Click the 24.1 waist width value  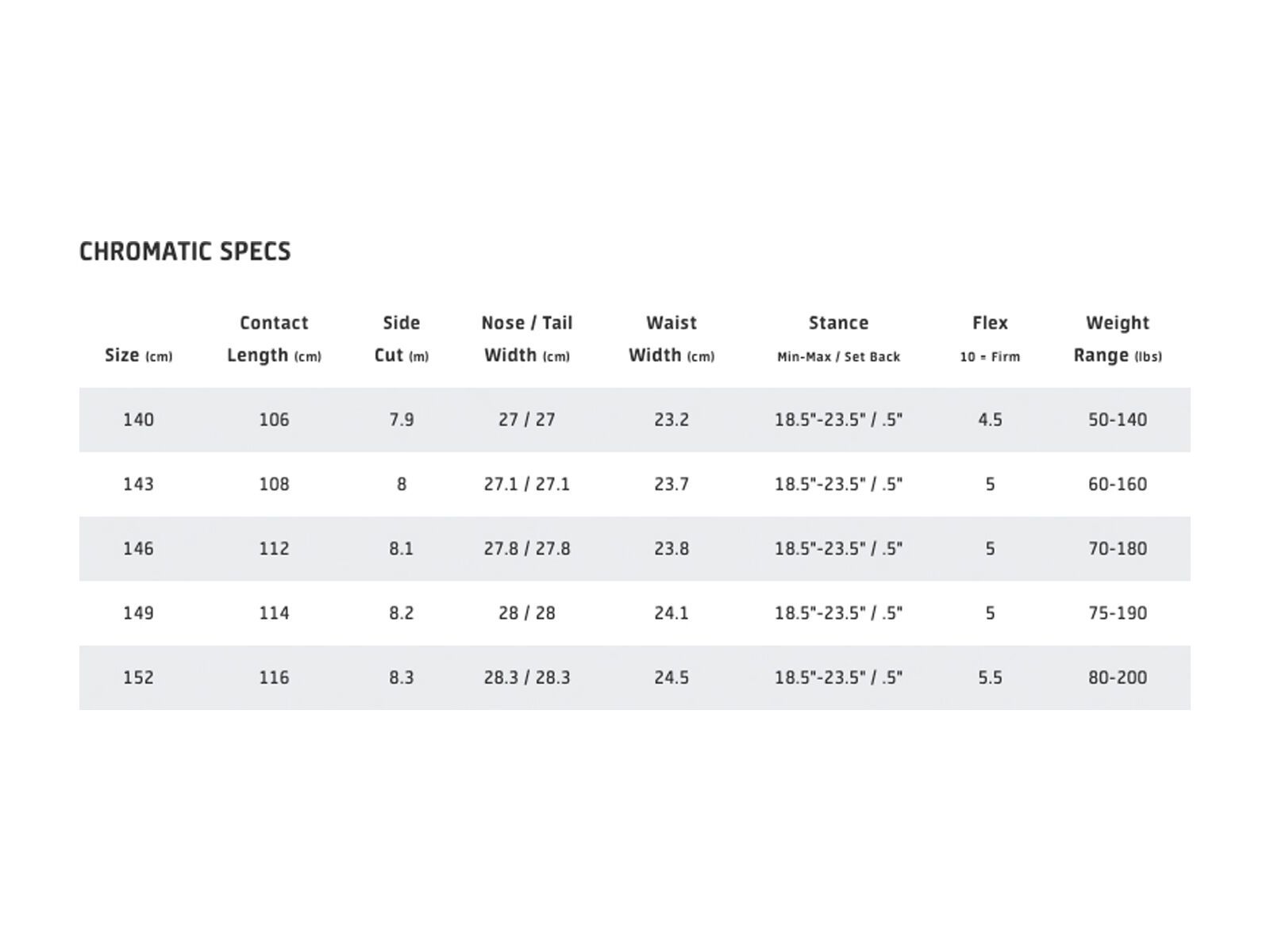click(672, 613)
